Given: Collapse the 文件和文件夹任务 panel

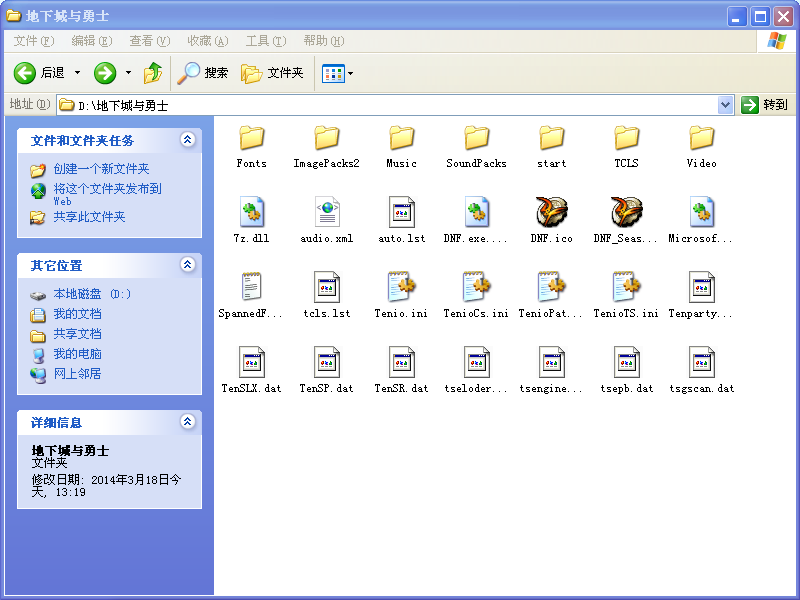Looking at the screenshot, I should (x=188, y=139).
